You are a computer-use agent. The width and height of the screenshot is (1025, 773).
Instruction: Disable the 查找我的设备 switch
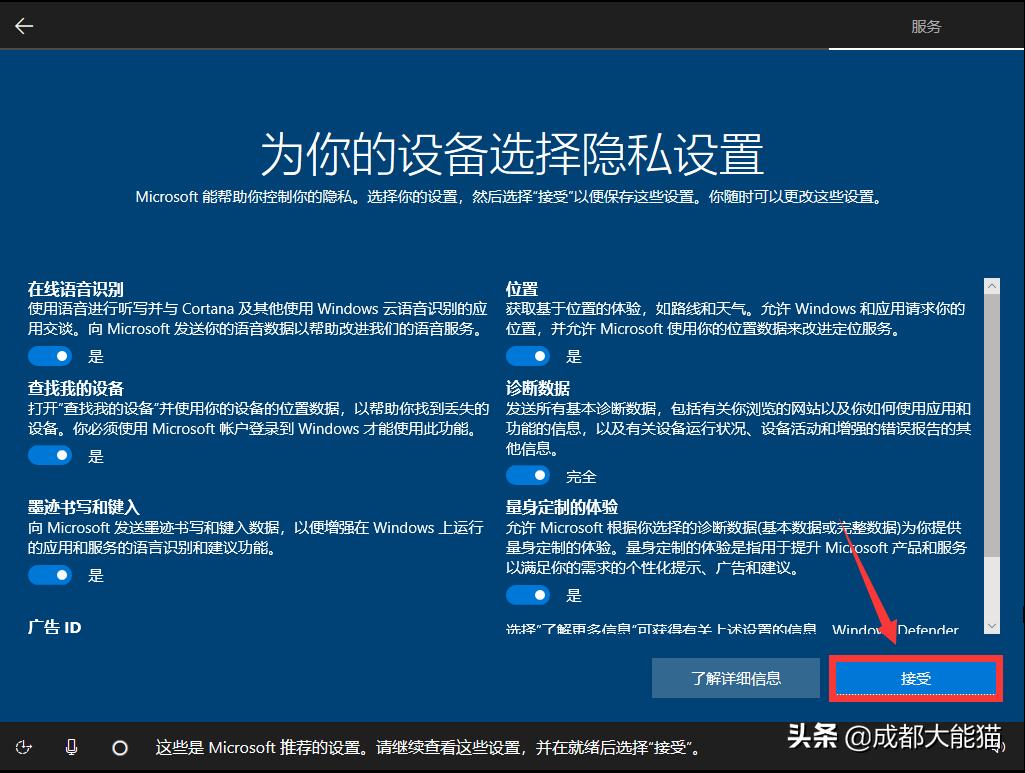(x=50, y=455)
